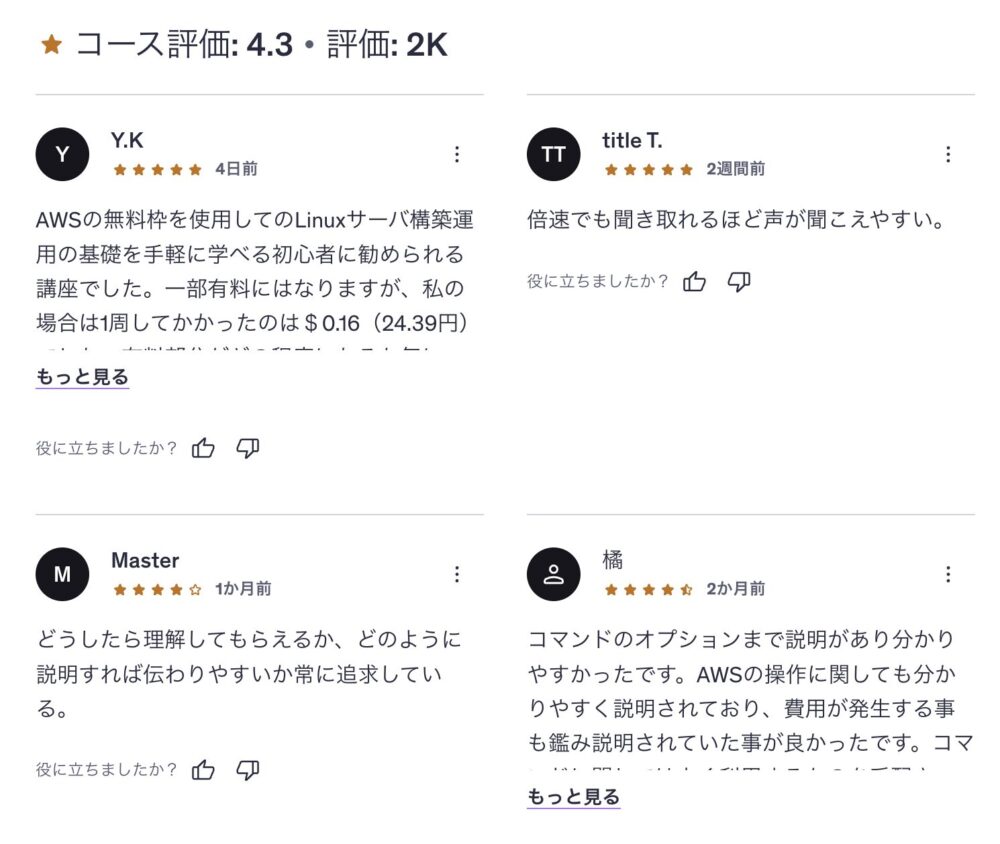
Task: Expand 橘's review with もっと見る
Action: (x=573, y=797)
